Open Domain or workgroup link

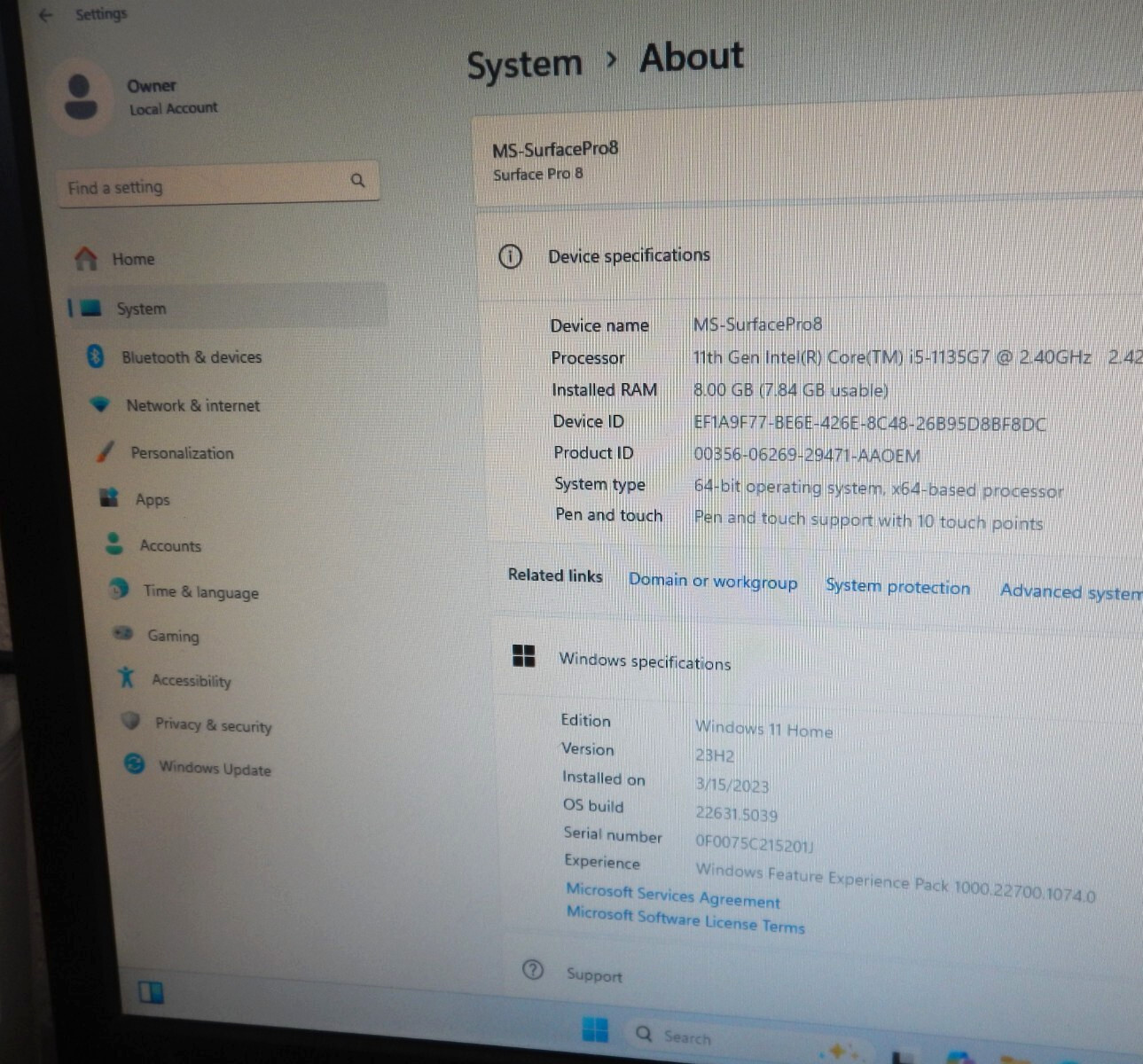pyautogui.click(x=713, y=581)
